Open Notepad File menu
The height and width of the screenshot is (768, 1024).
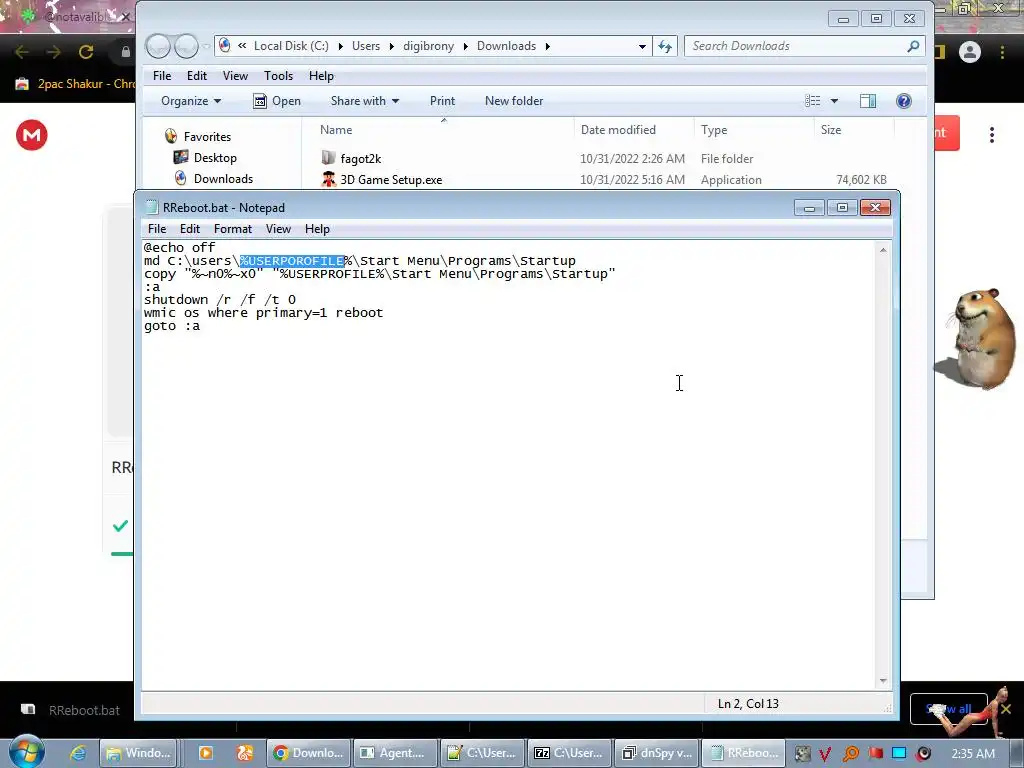tap(157, 229)
